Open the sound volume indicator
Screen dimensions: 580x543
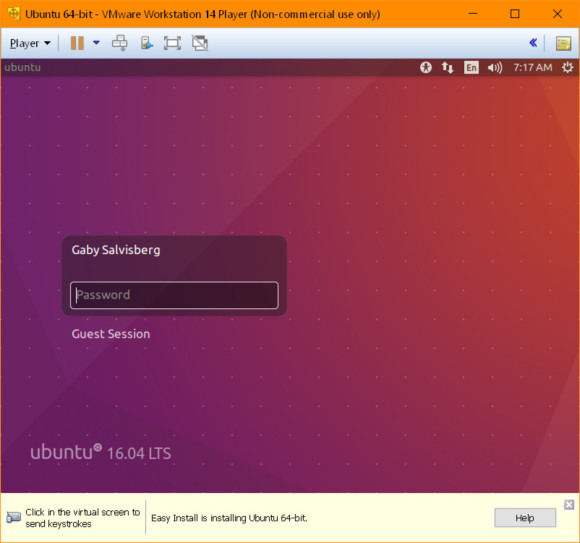495,68
